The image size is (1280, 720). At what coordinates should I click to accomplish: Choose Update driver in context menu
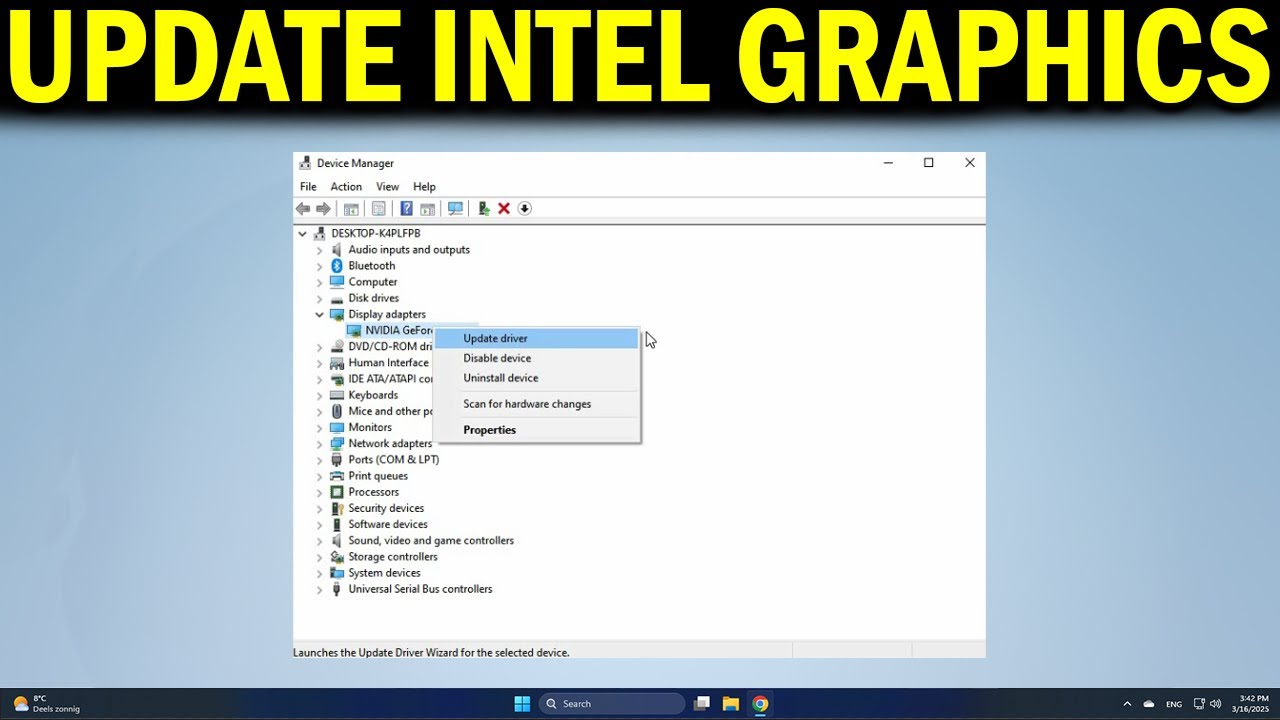click(537, 338)
